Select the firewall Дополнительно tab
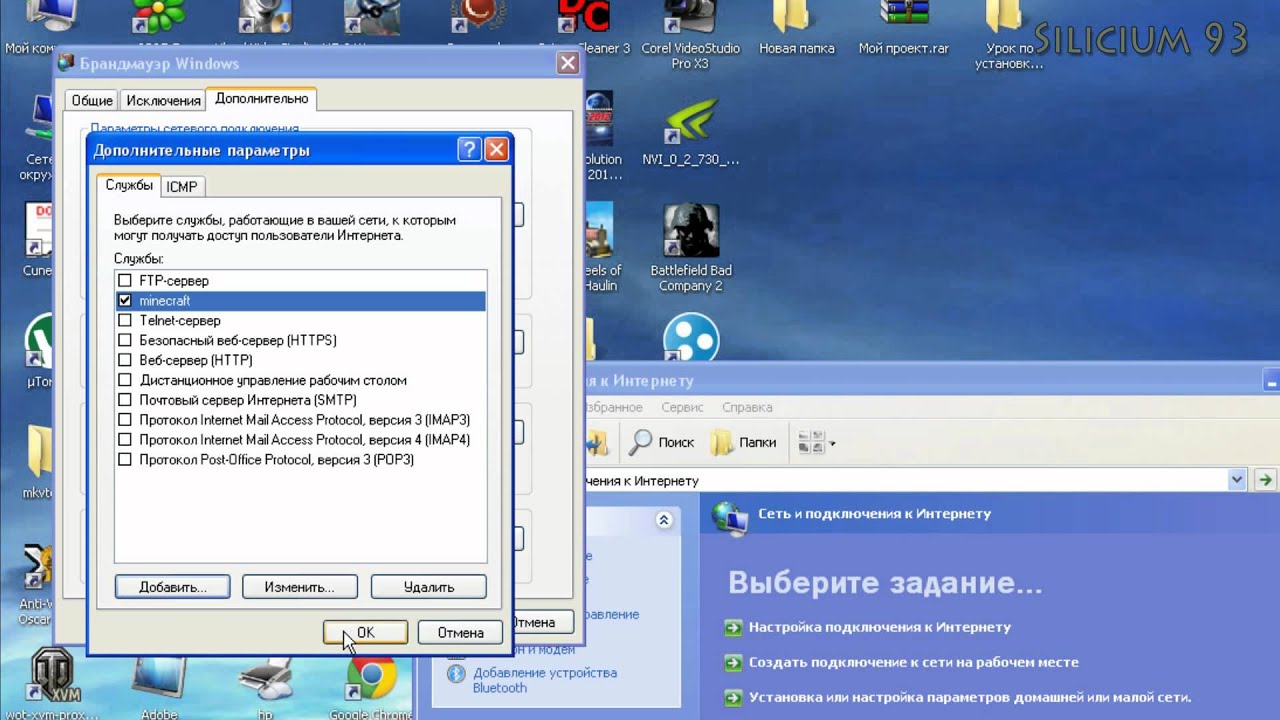The height and width of the screenshot is (720, 1280). point(261,98)
